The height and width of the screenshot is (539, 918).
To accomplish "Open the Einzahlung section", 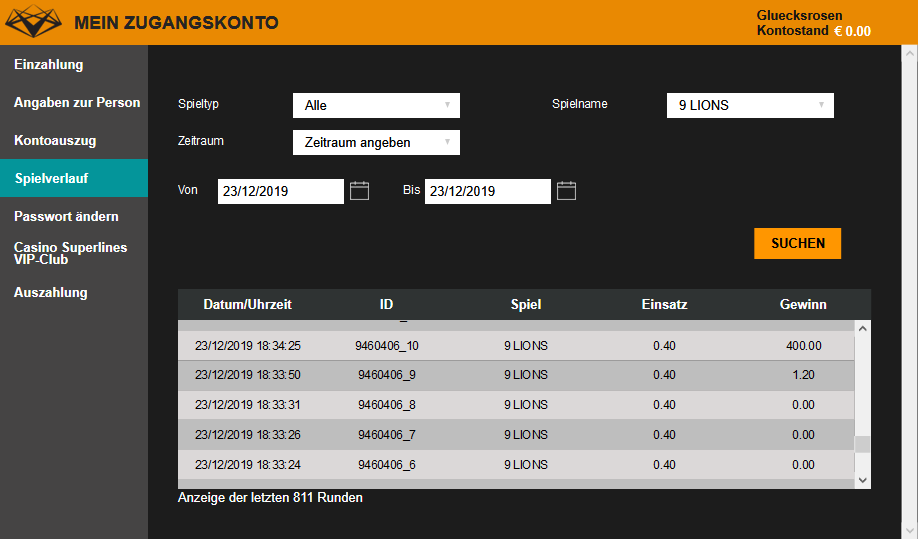I will click(49, 64).
